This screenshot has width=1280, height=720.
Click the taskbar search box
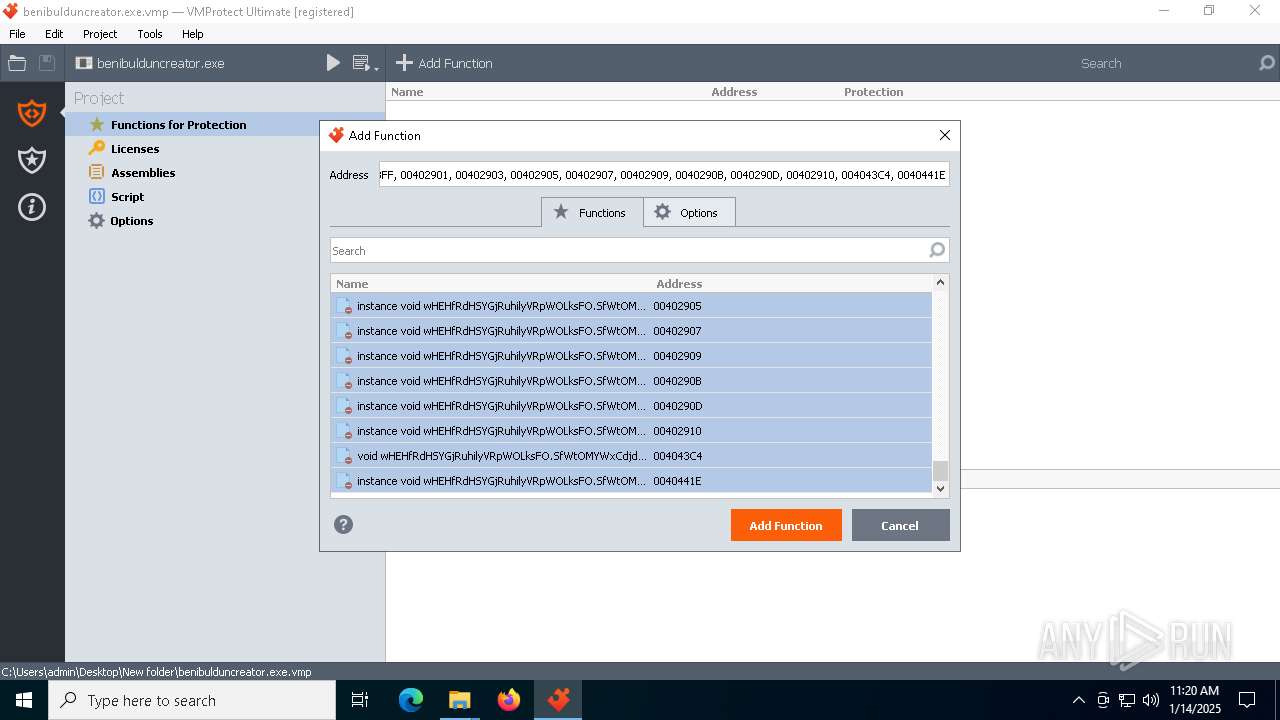(x=192, y=701)
